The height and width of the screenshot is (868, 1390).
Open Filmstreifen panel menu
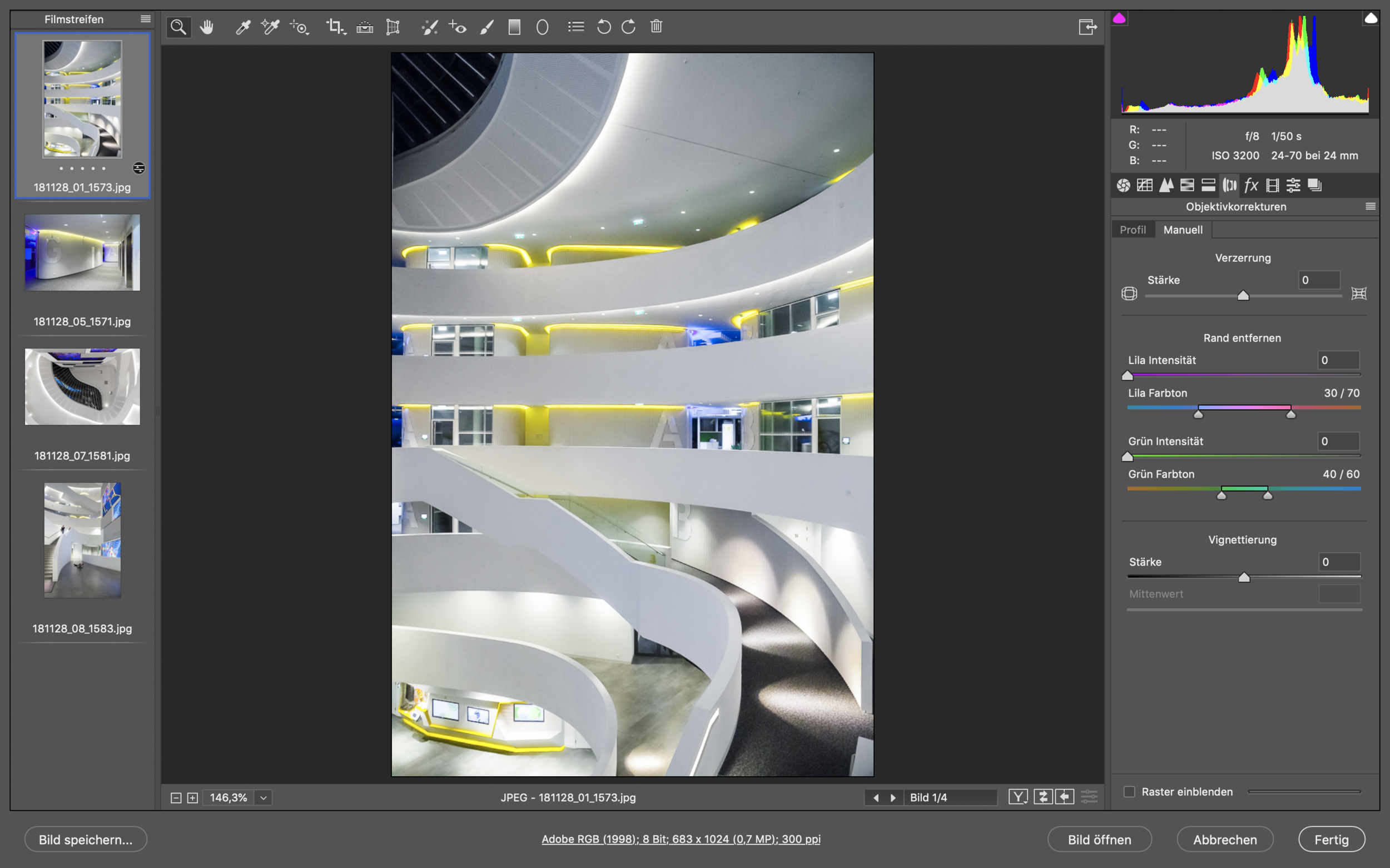coord(146,19)
